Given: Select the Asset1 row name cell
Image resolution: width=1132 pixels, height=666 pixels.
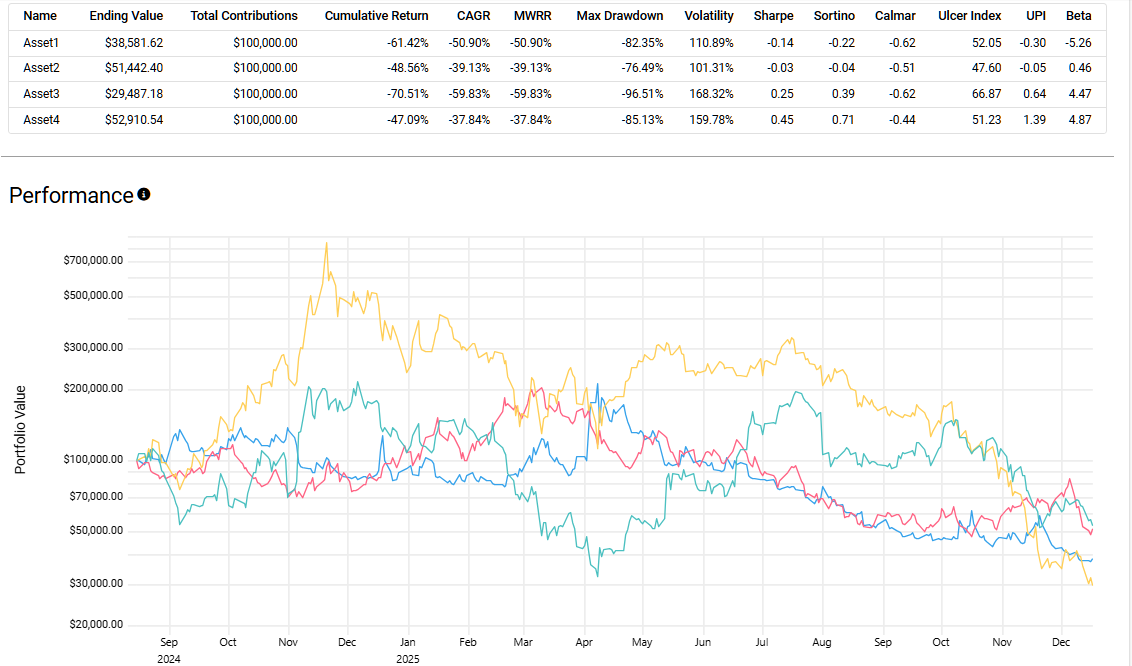Looking at the screenshot, I should pyautogui.click(x=42, y=42).
